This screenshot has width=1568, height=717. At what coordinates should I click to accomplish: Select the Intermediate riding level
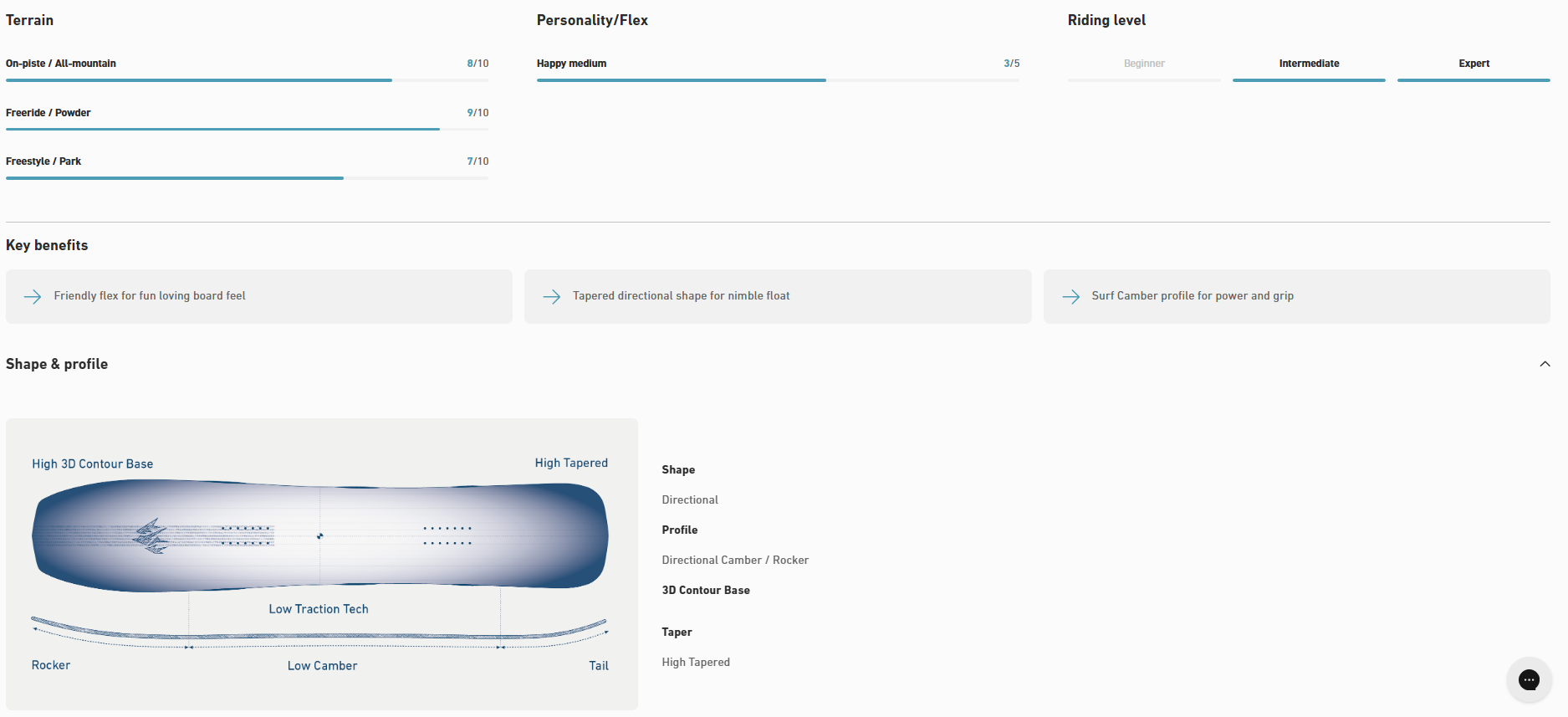pyautogui.click(x=1309, y=64)
